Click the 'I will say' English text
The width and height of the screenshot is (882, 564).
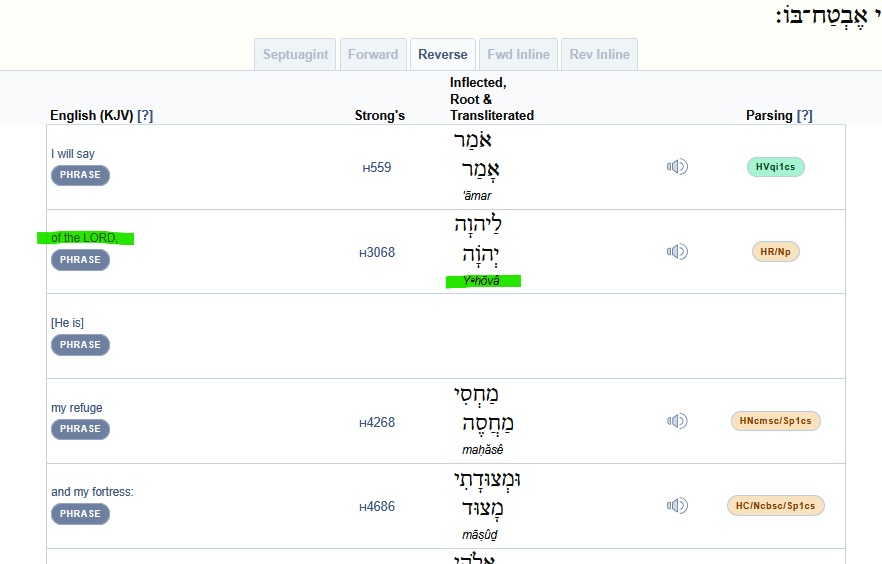tap(73, 154)
